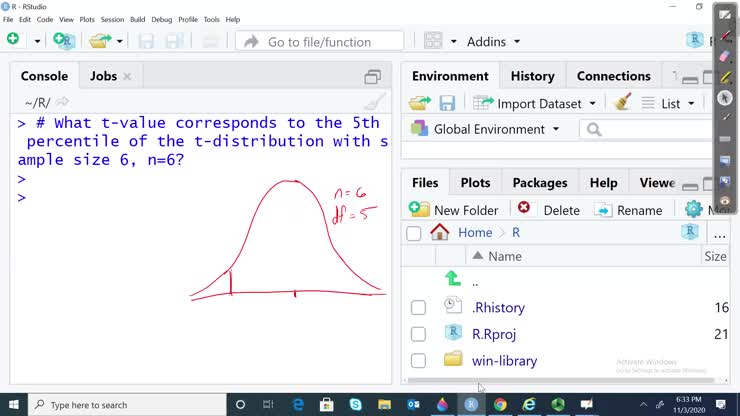
Task: Clear the console with broom icon
Action: 375,102
